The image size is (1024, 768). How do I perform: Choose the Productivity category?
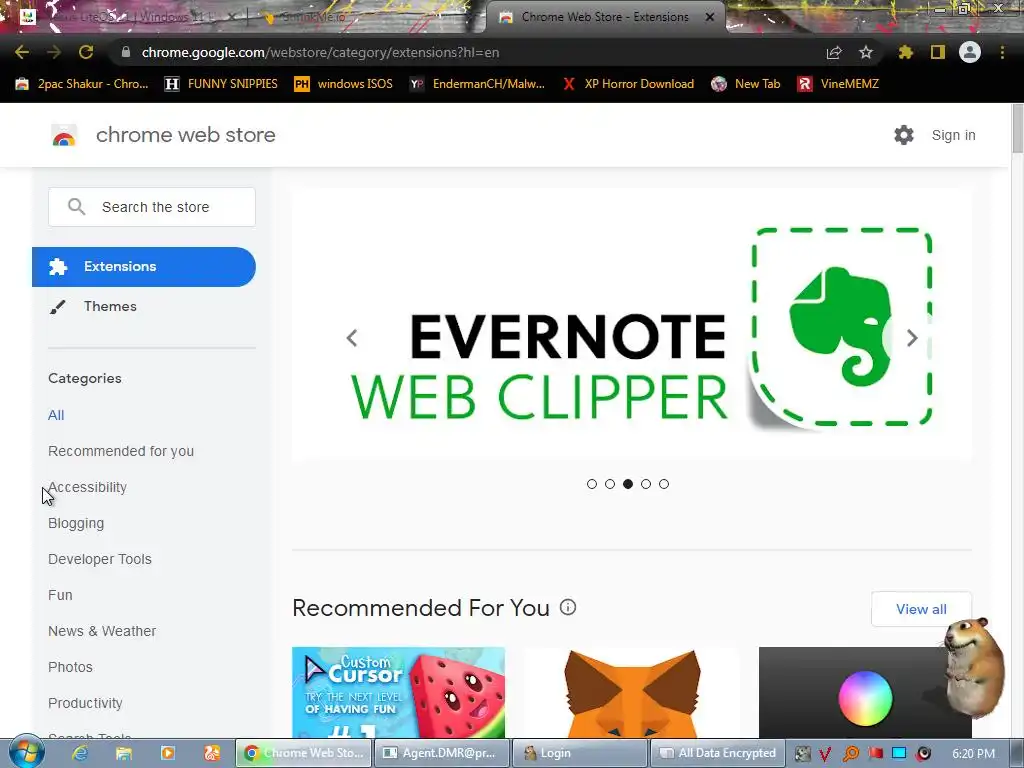[86, 703]
